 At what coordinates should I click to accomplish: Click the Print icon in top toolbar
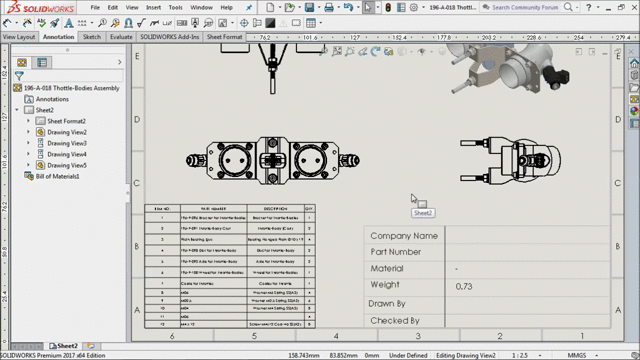point(329,7)
